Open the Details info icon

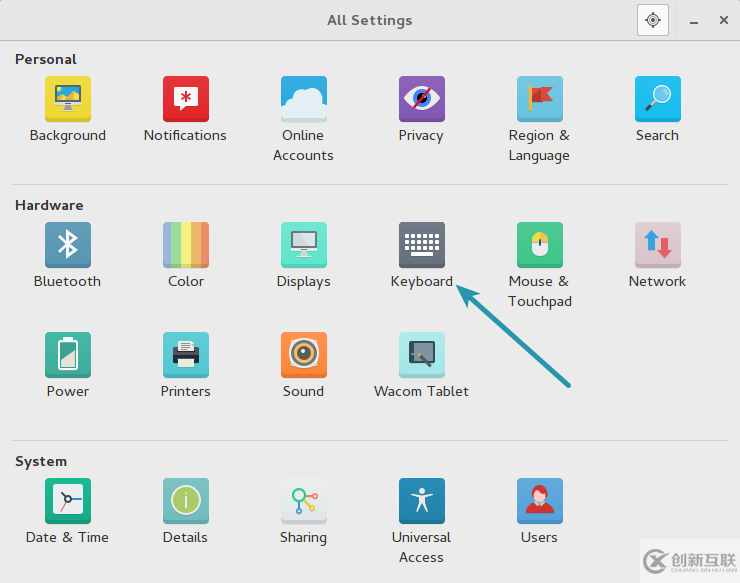pos(186,501)
